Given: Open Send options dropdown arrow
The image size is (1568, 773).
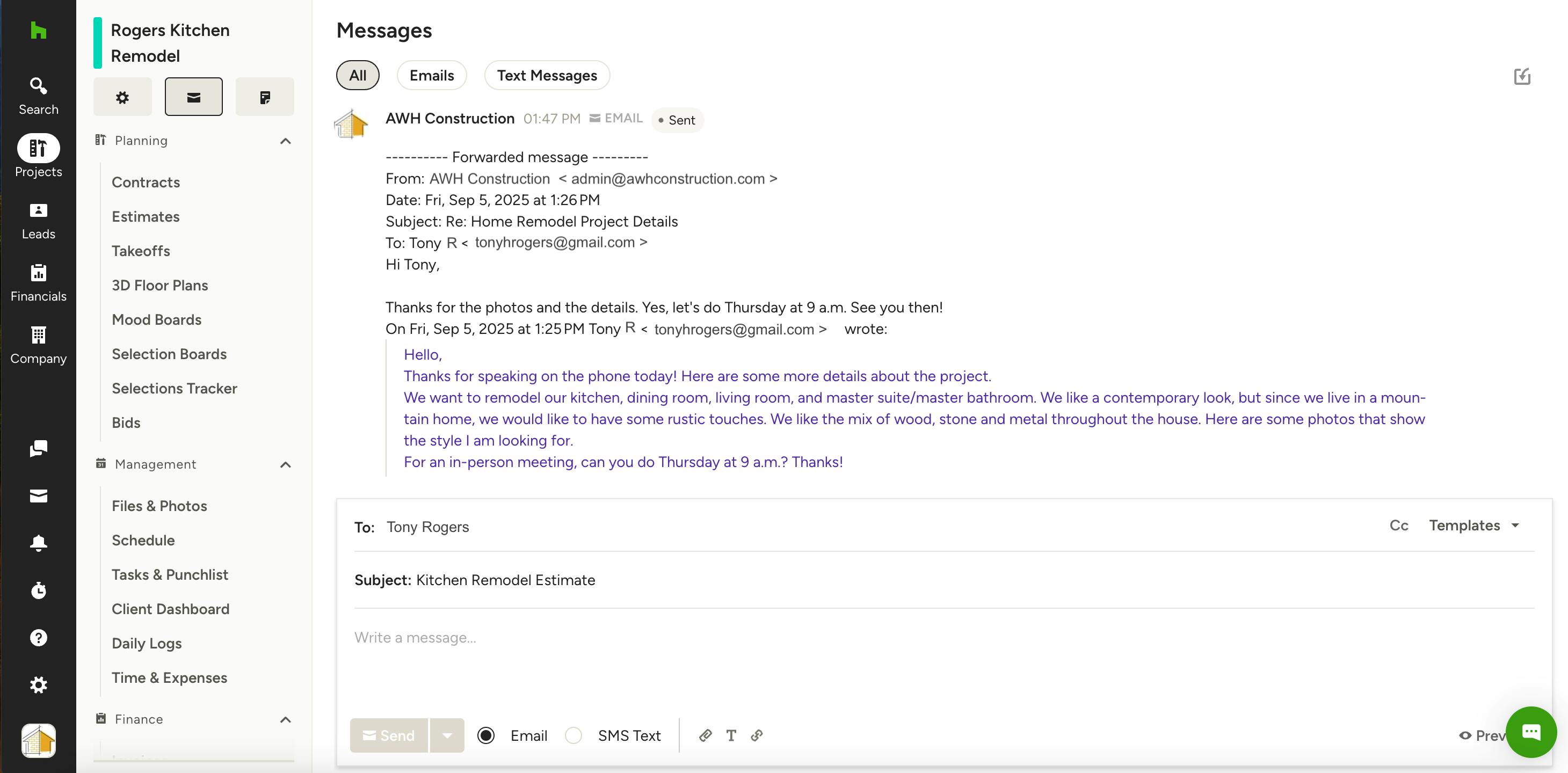Looking at the screenshot, I should [447, 735].
